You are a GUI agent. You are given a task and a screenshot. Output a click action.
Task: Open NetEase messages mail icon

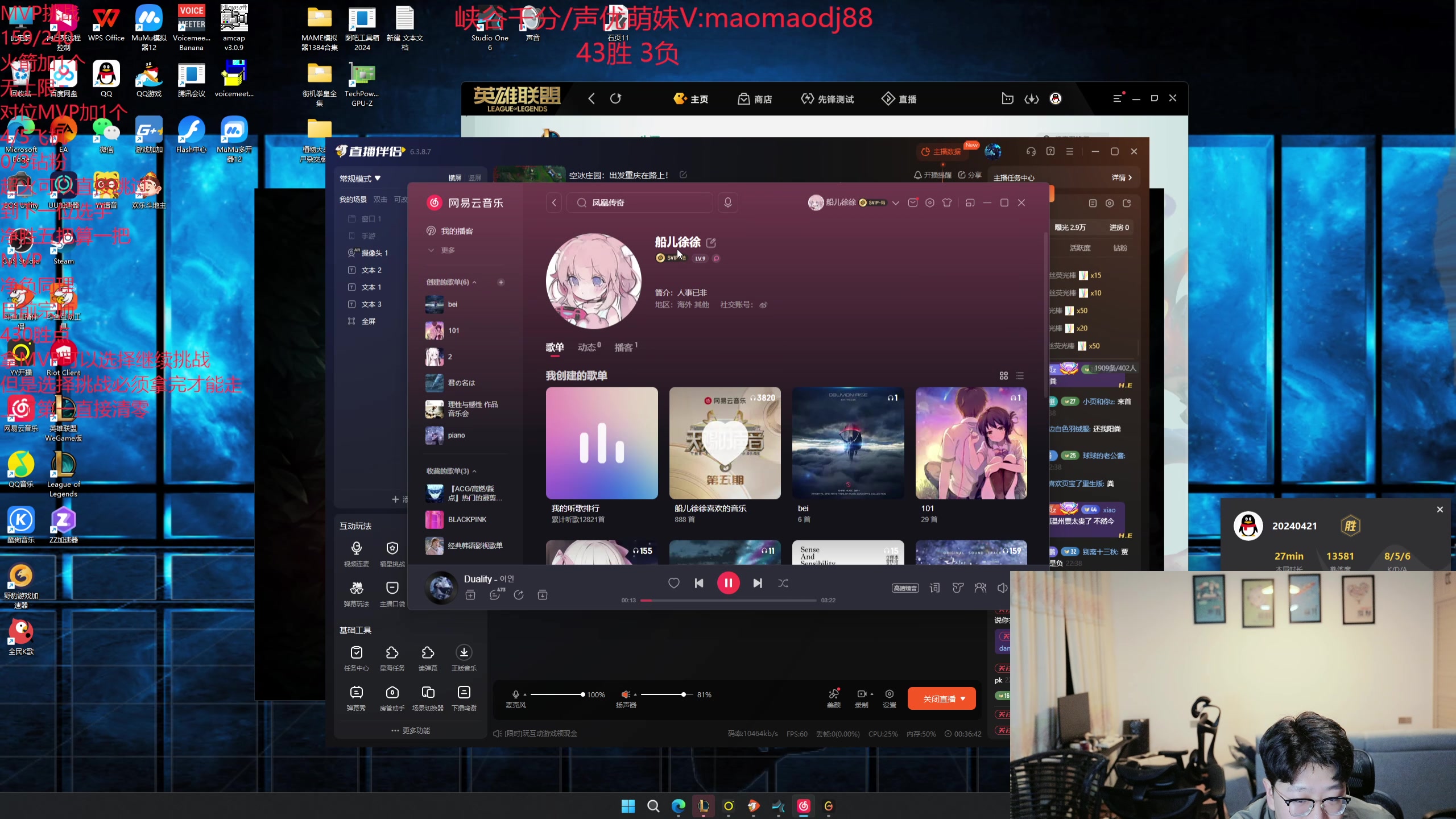point(913,202)
